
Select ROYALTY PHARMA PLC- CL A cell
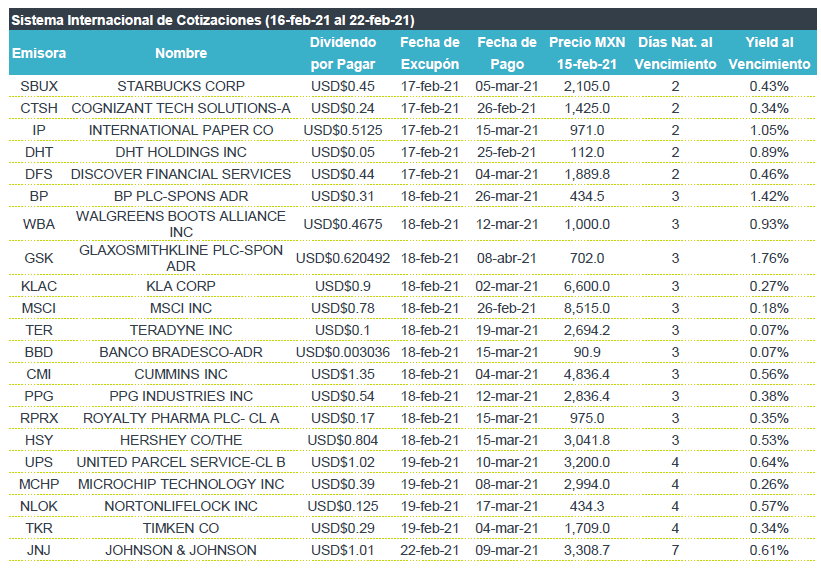click(x=181, y=418)
